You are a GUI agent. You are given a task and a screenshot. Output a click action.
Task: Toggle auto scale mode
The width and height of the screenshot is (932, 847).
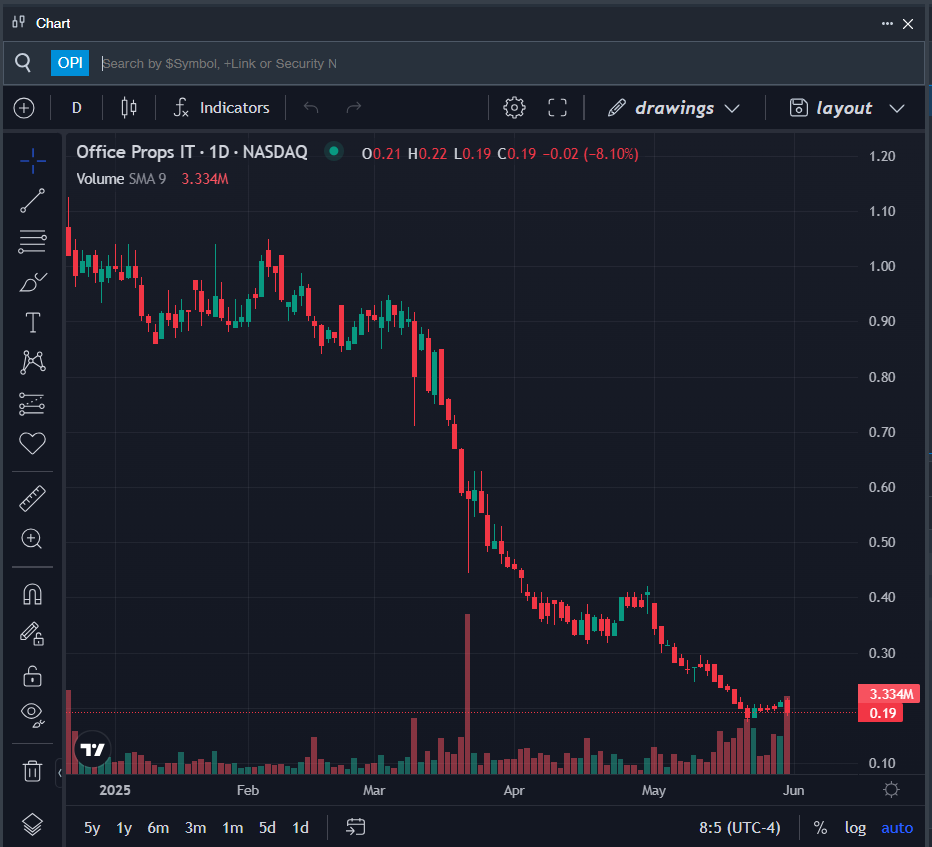click(x=897, y=827)
